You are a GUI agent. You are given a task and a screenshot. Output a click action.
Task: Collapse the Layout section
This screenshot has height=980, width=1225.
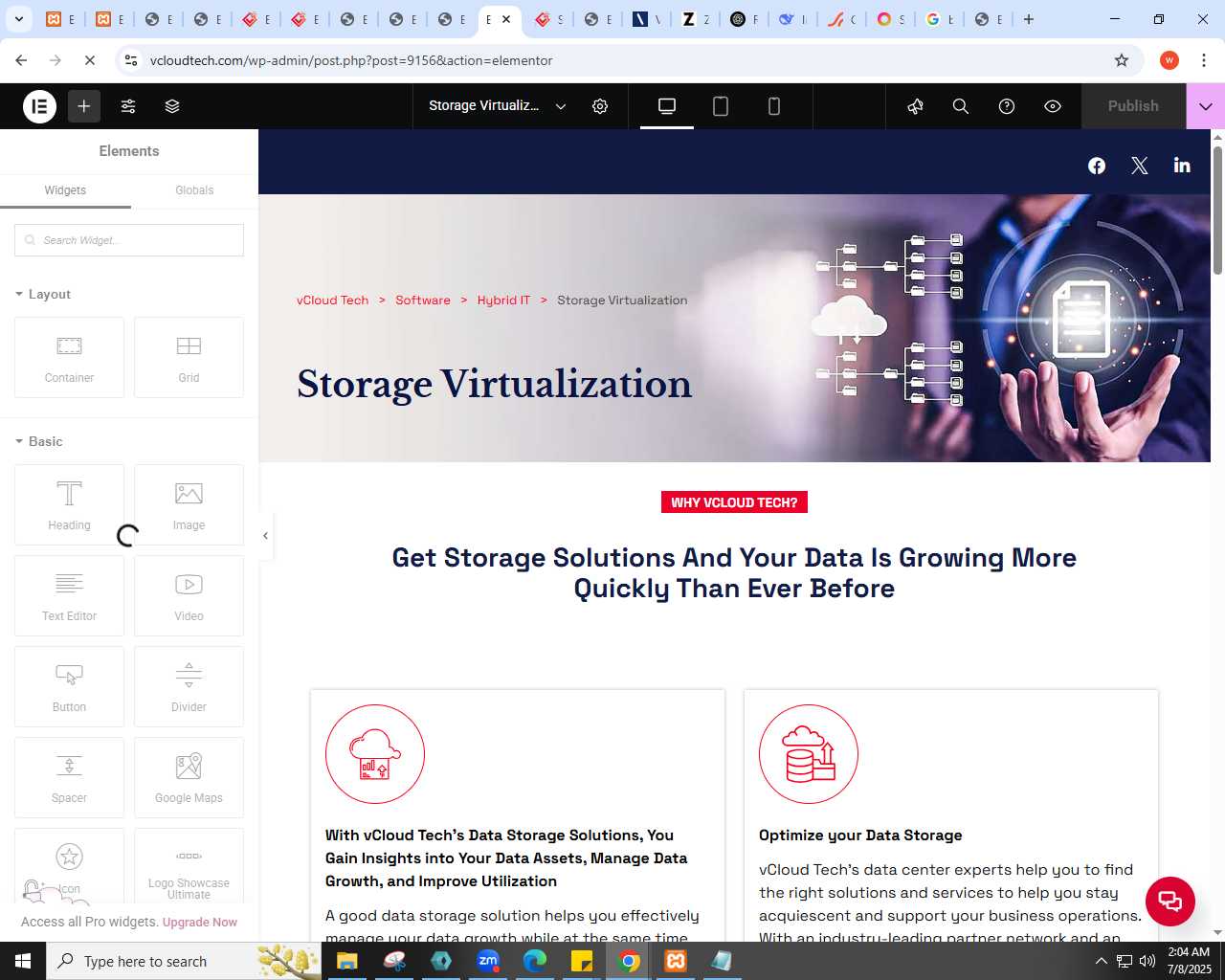(x=43, y=294)
